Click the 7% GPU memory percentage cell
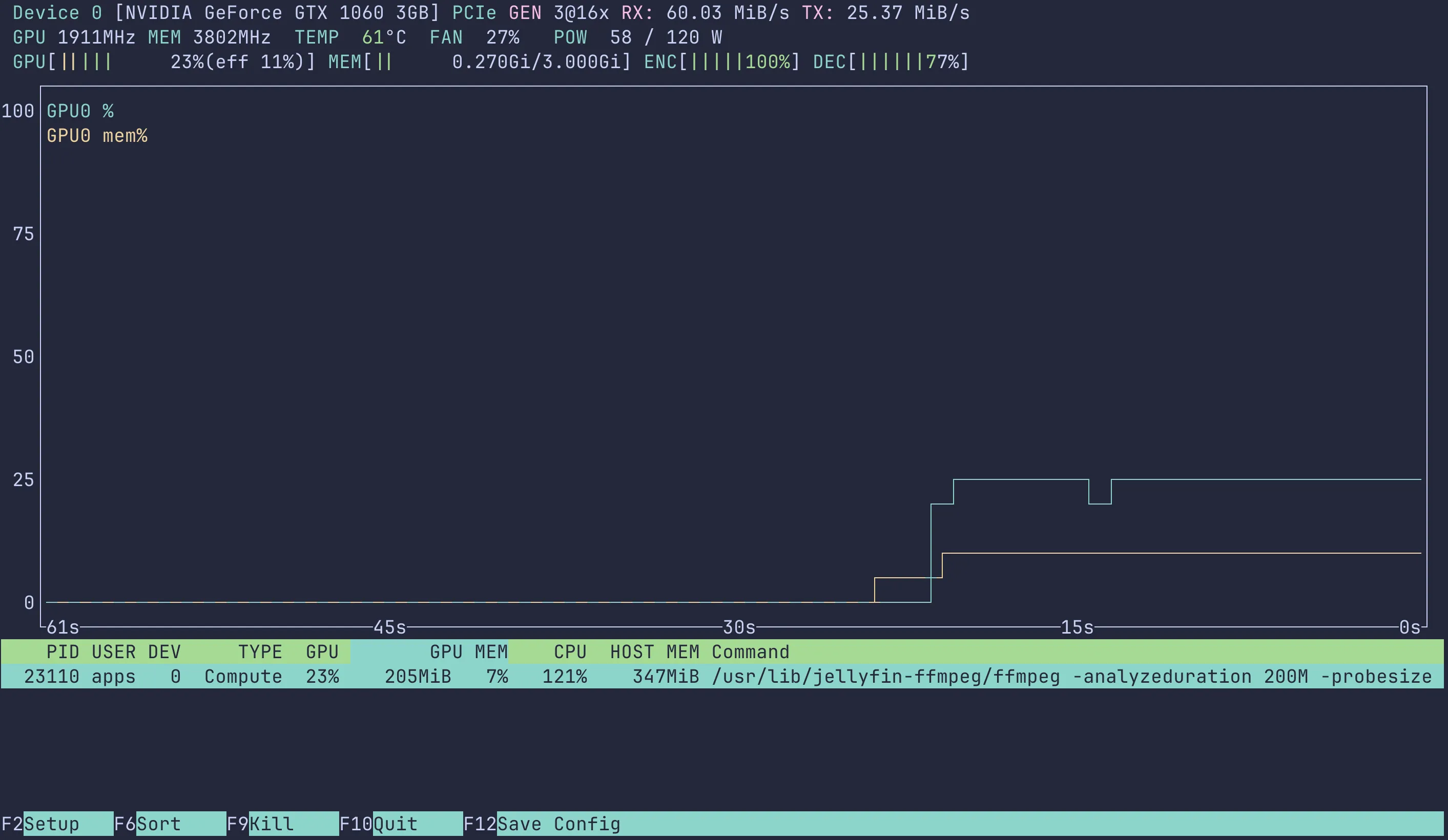 pos(497,676)
